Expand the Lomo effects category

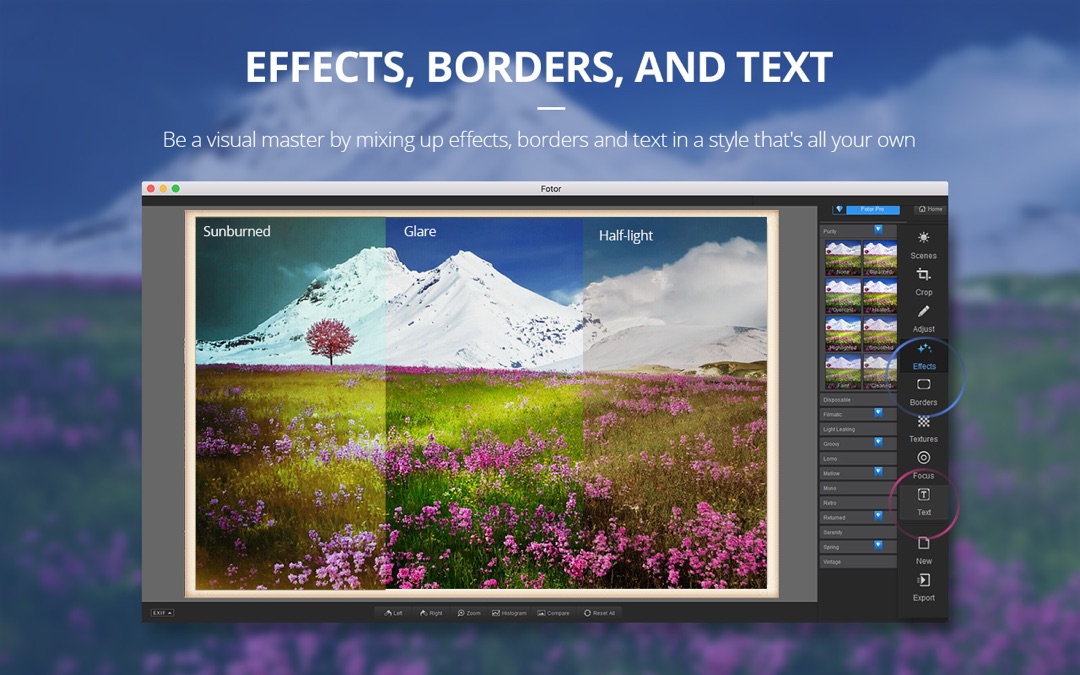click(858, 458)
